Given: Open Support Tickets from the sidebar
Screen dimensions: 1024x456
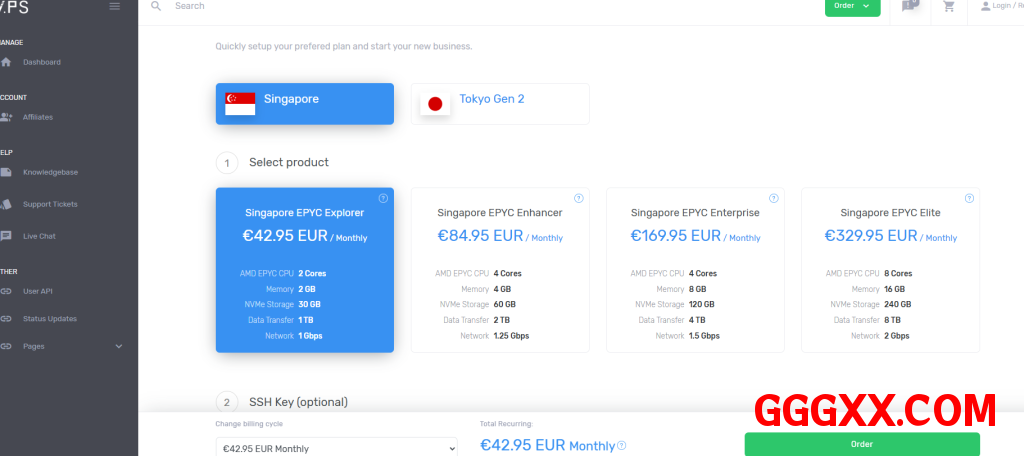Looking at the screenshot, I should point(50,204).
